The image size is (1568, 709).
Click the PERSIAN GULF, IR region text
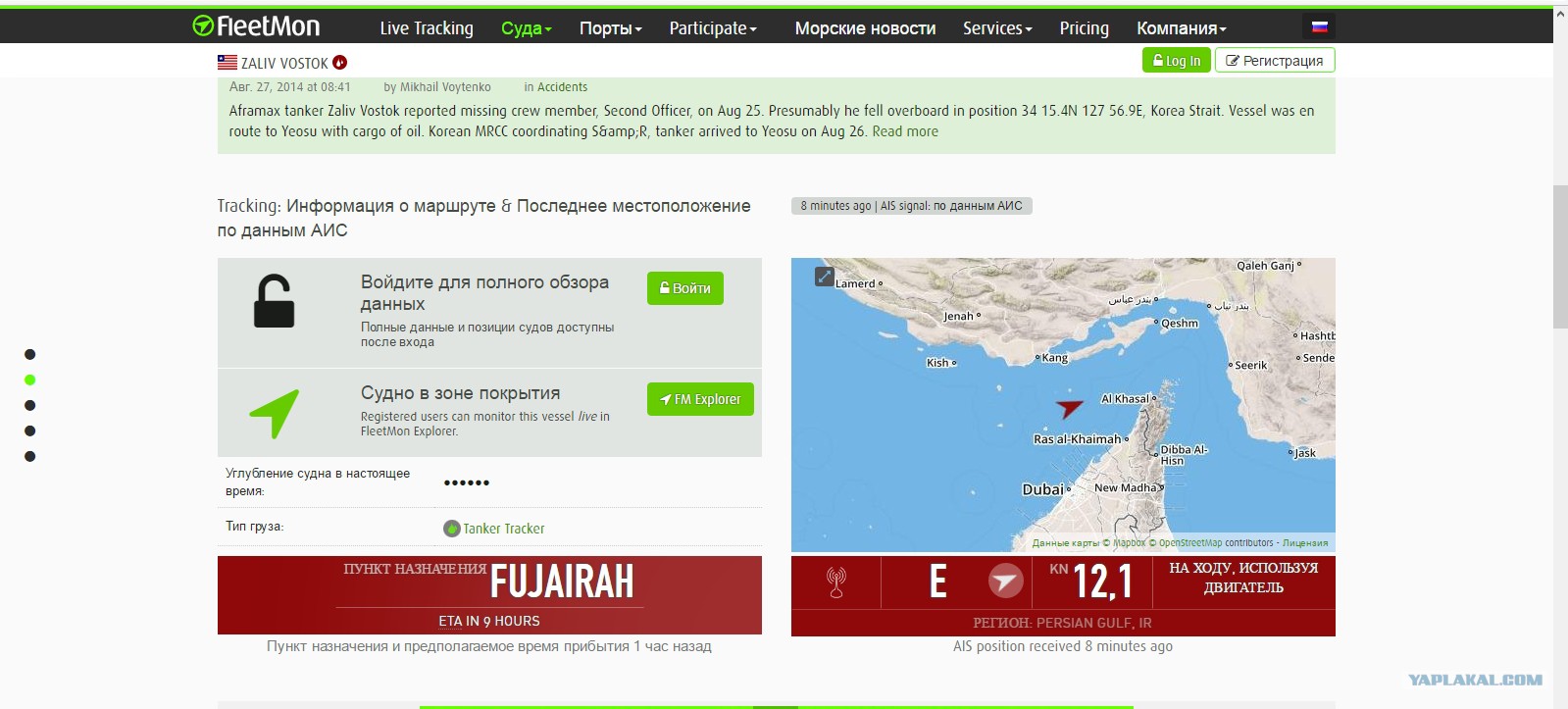pyautogui.click(x=1094, y=623)
